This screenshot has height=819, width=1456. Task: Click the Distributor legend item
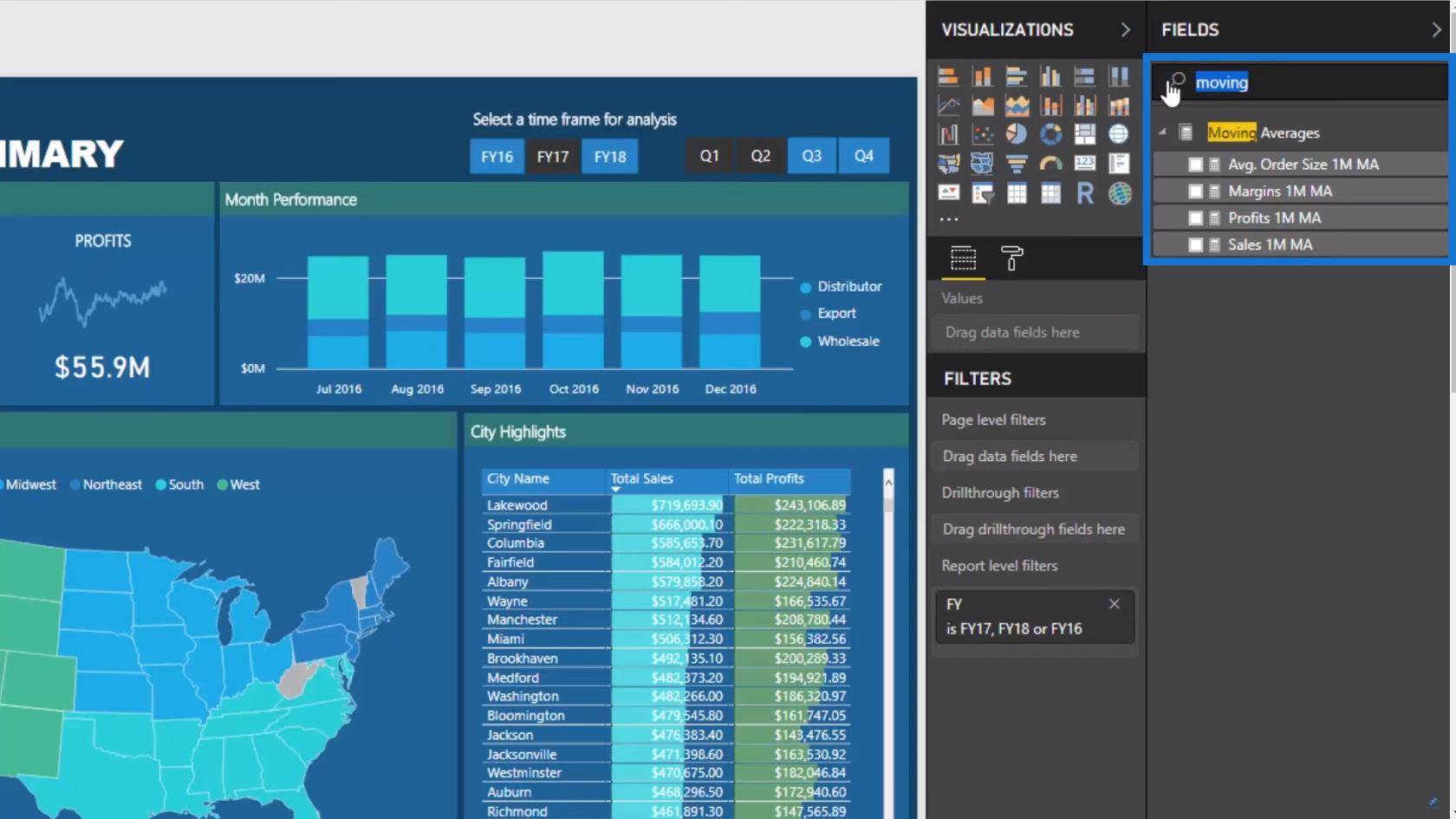840,287
